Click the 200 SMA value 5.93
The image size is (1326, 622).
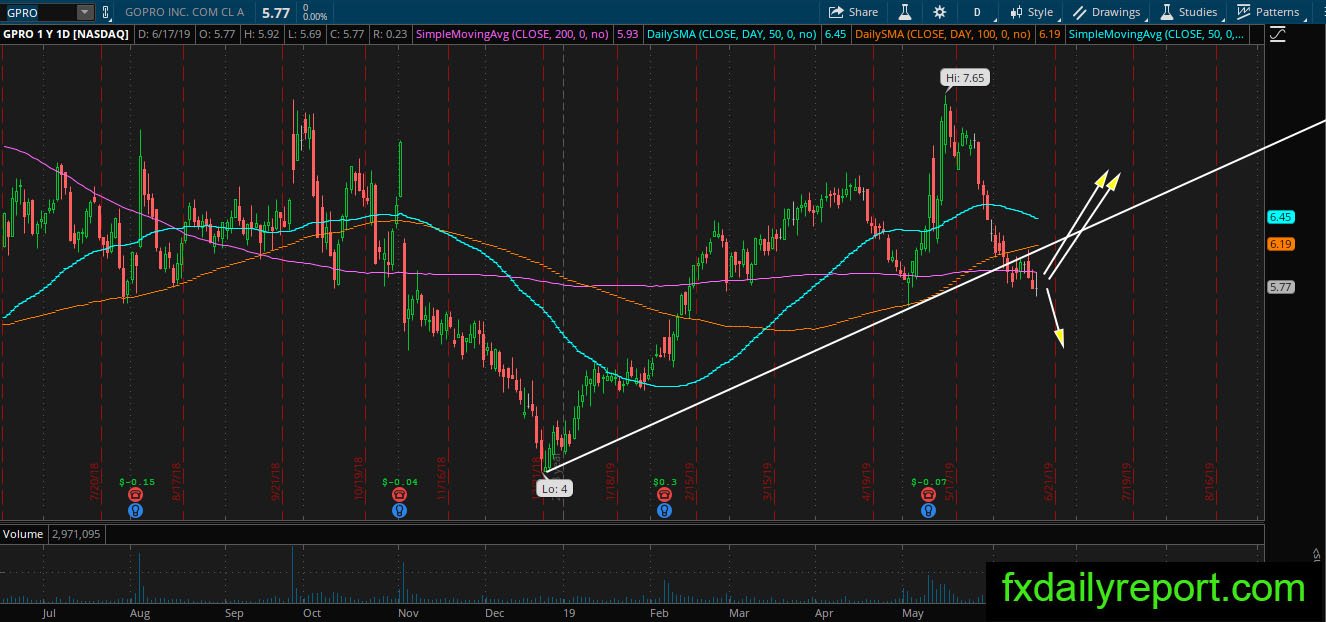(x=627, y=34)
